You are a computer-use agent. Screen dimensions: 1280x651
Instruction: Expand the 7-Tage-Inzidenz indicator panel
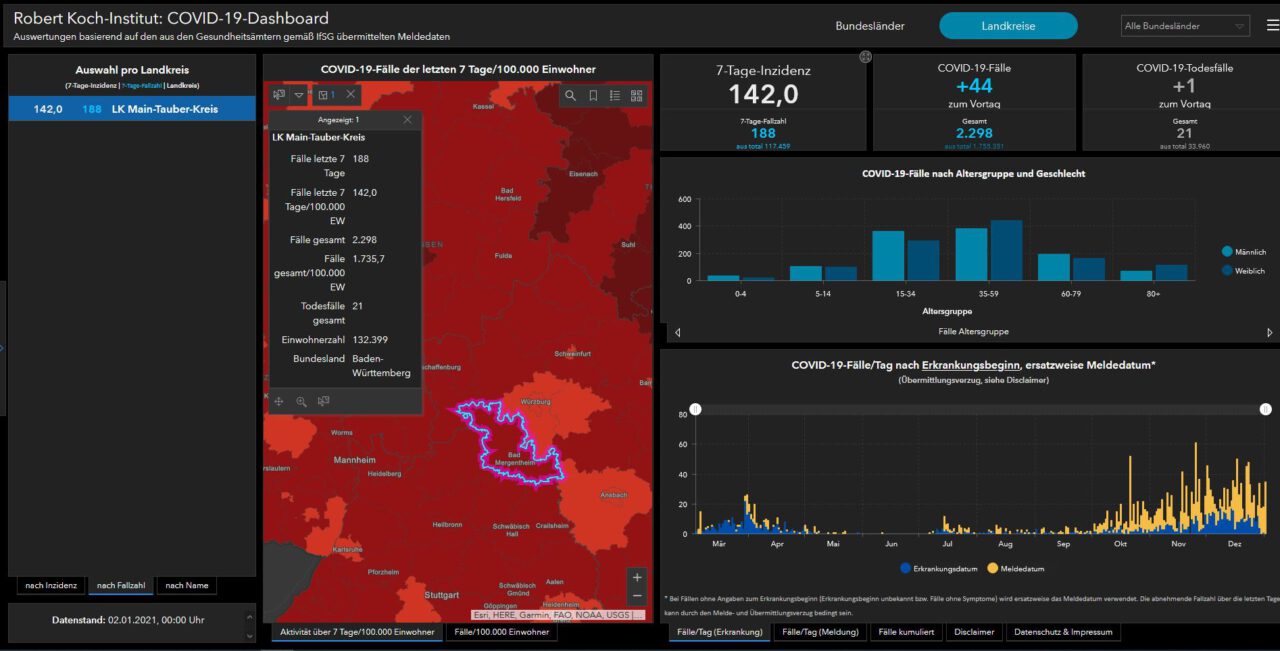865,57
